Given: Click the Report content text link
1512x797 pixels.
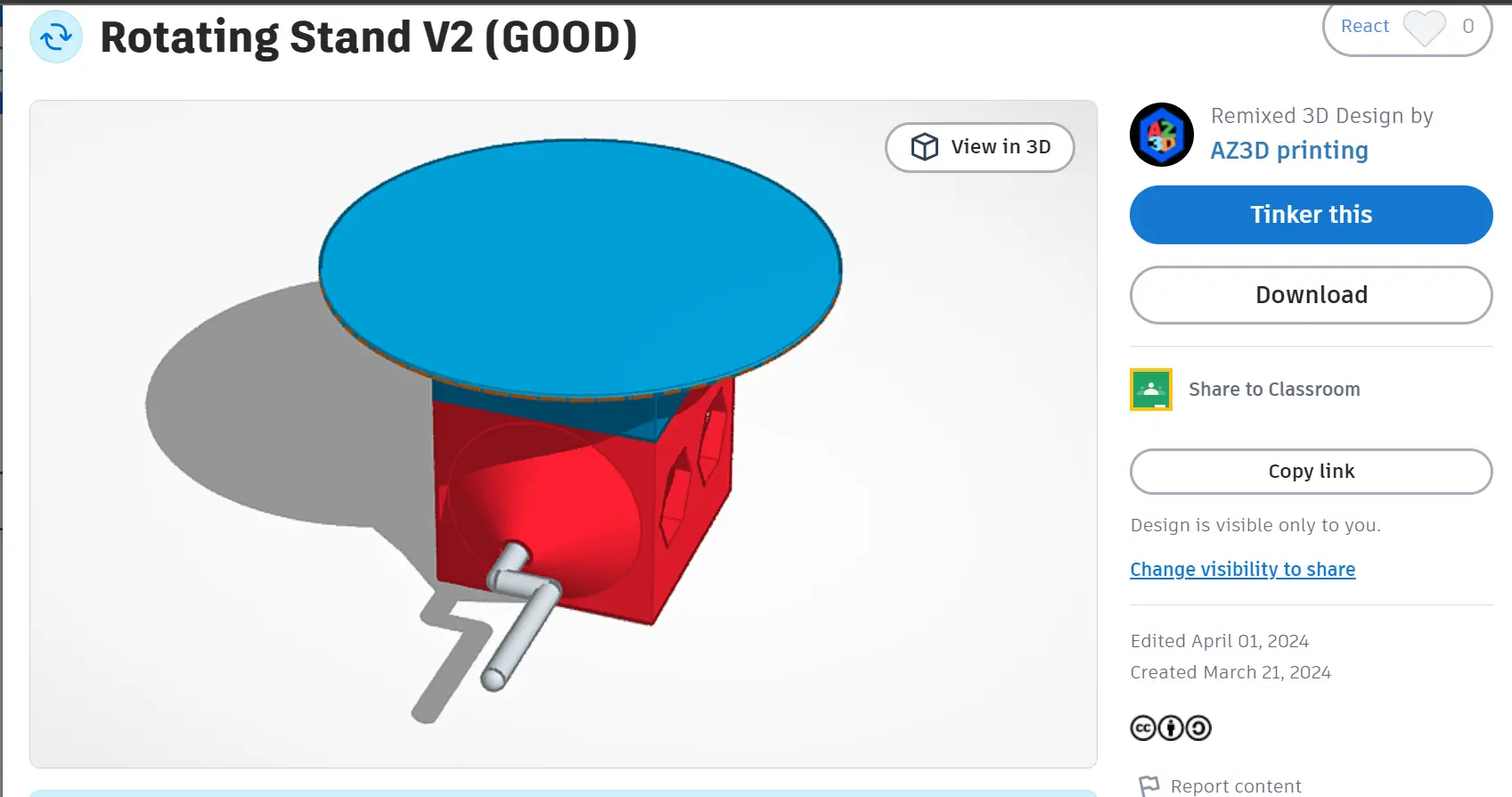Looking at the screenshot, I should pyautogui.click(x=1236, y=786).
